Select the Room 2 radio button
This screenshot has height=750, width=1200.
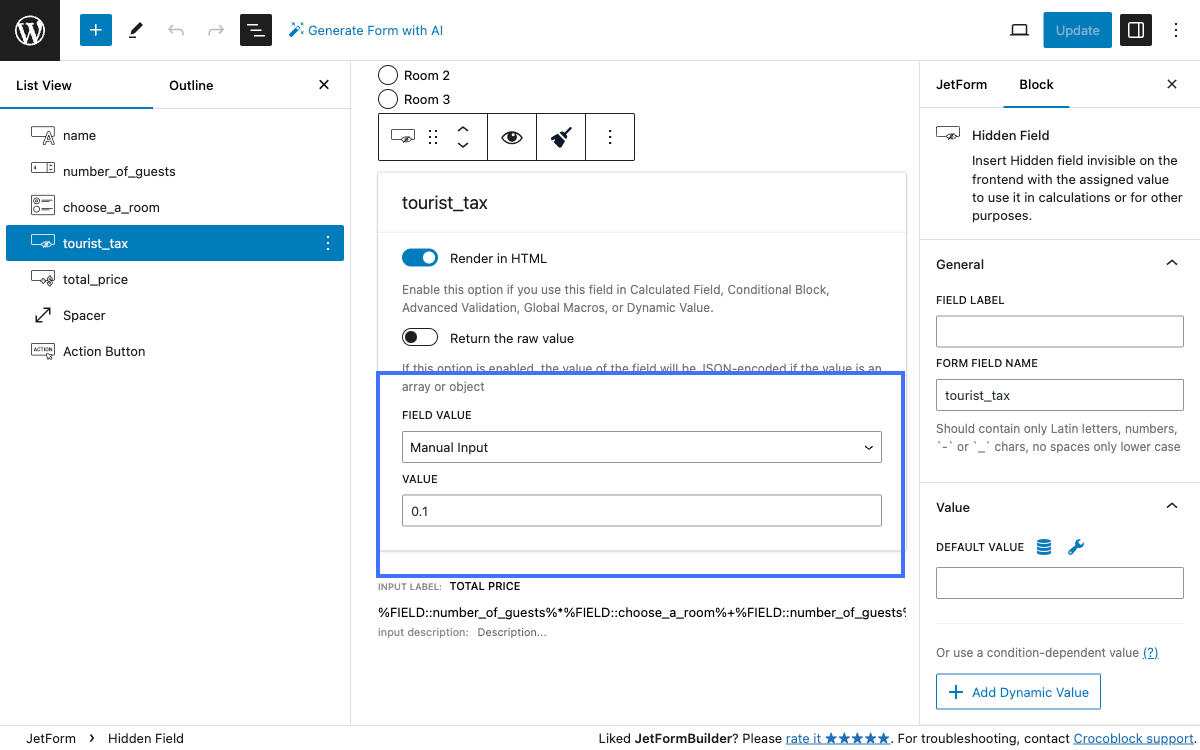[x=388, y=75]
